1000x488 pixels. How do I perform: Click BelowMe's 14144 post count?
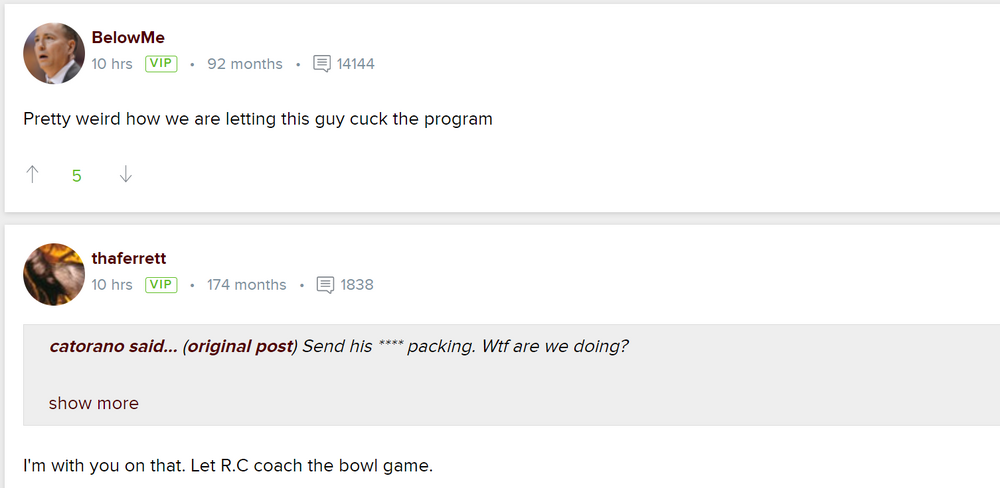coord(356,64)
